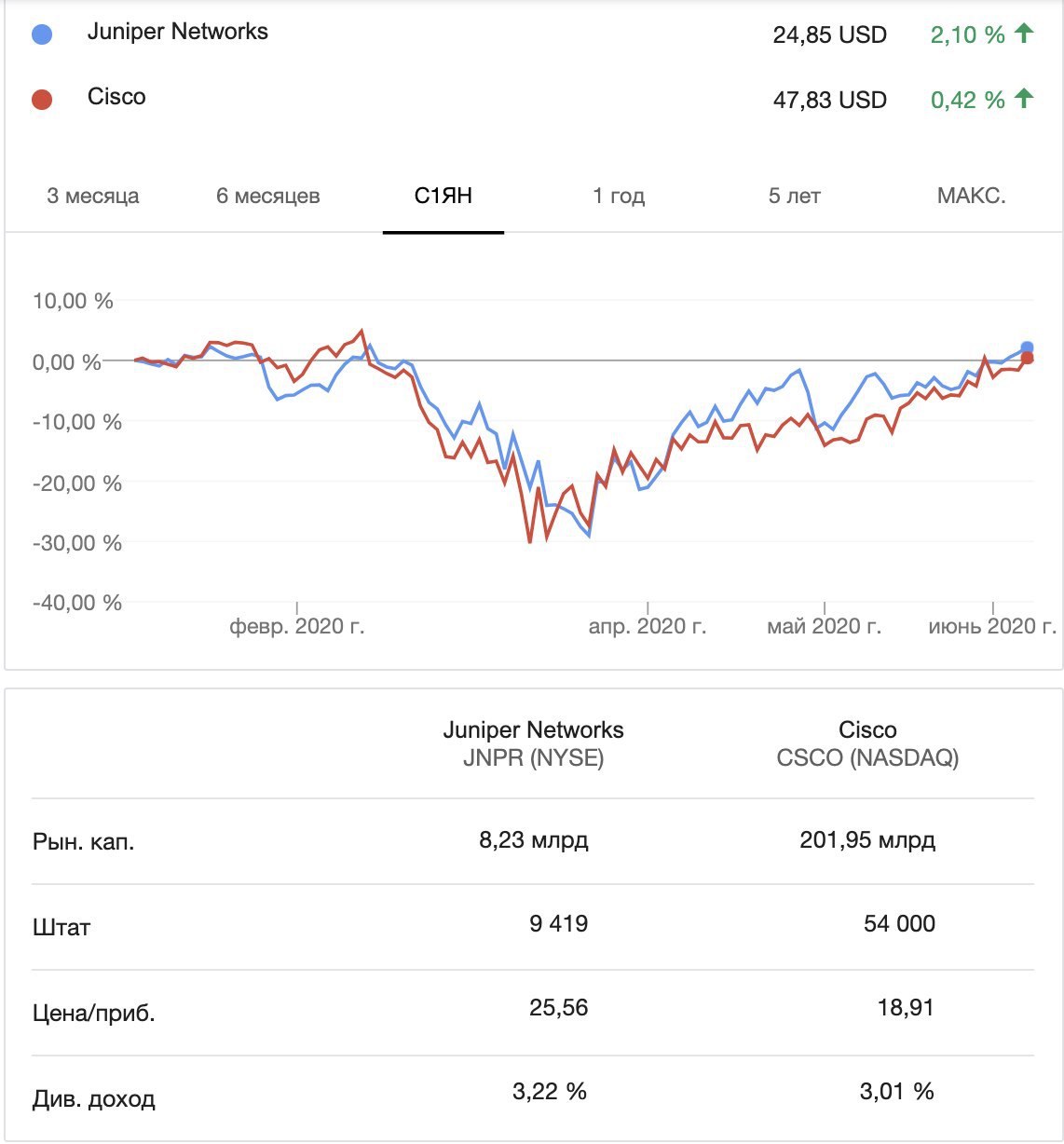Click the -30,00 % y-axis label
1064x1144 pixels.
tap(77, 542)
